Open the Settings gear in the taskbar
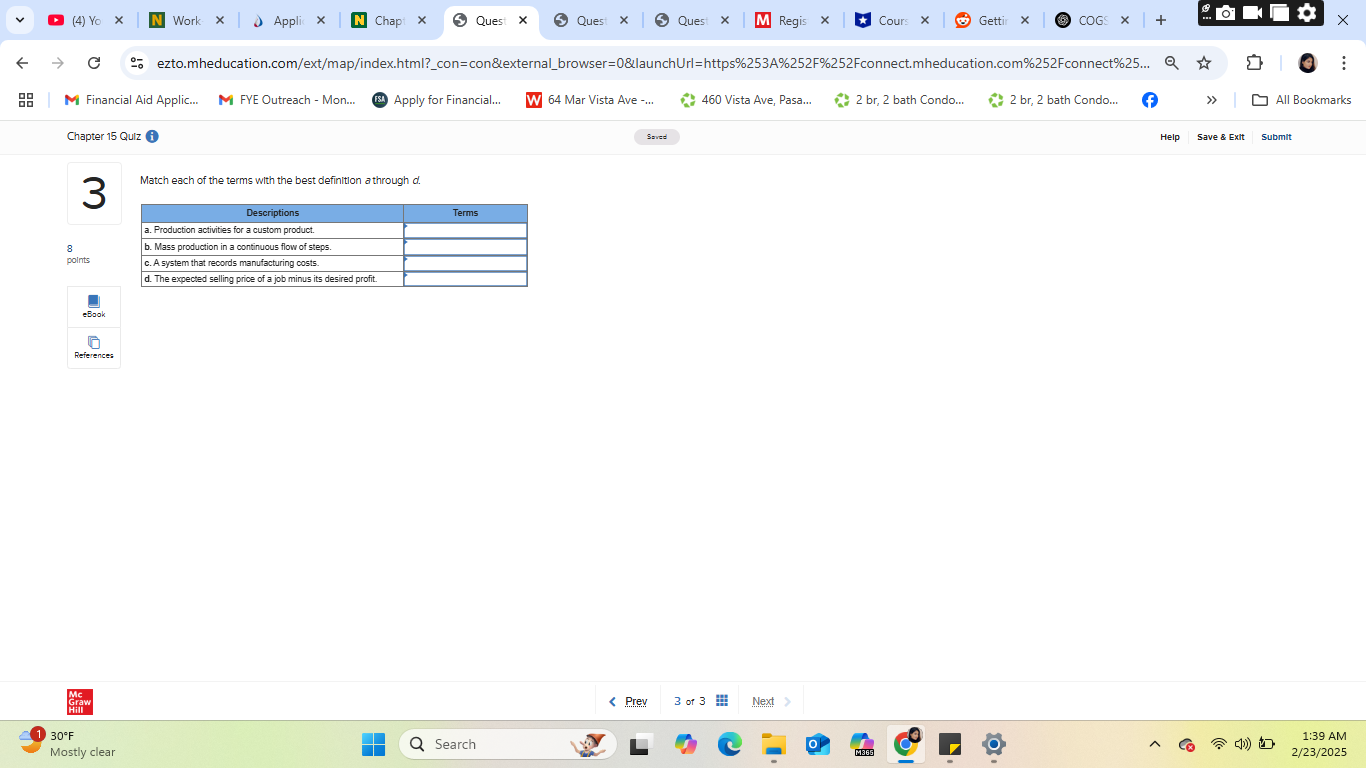 [x=993, y=744]
